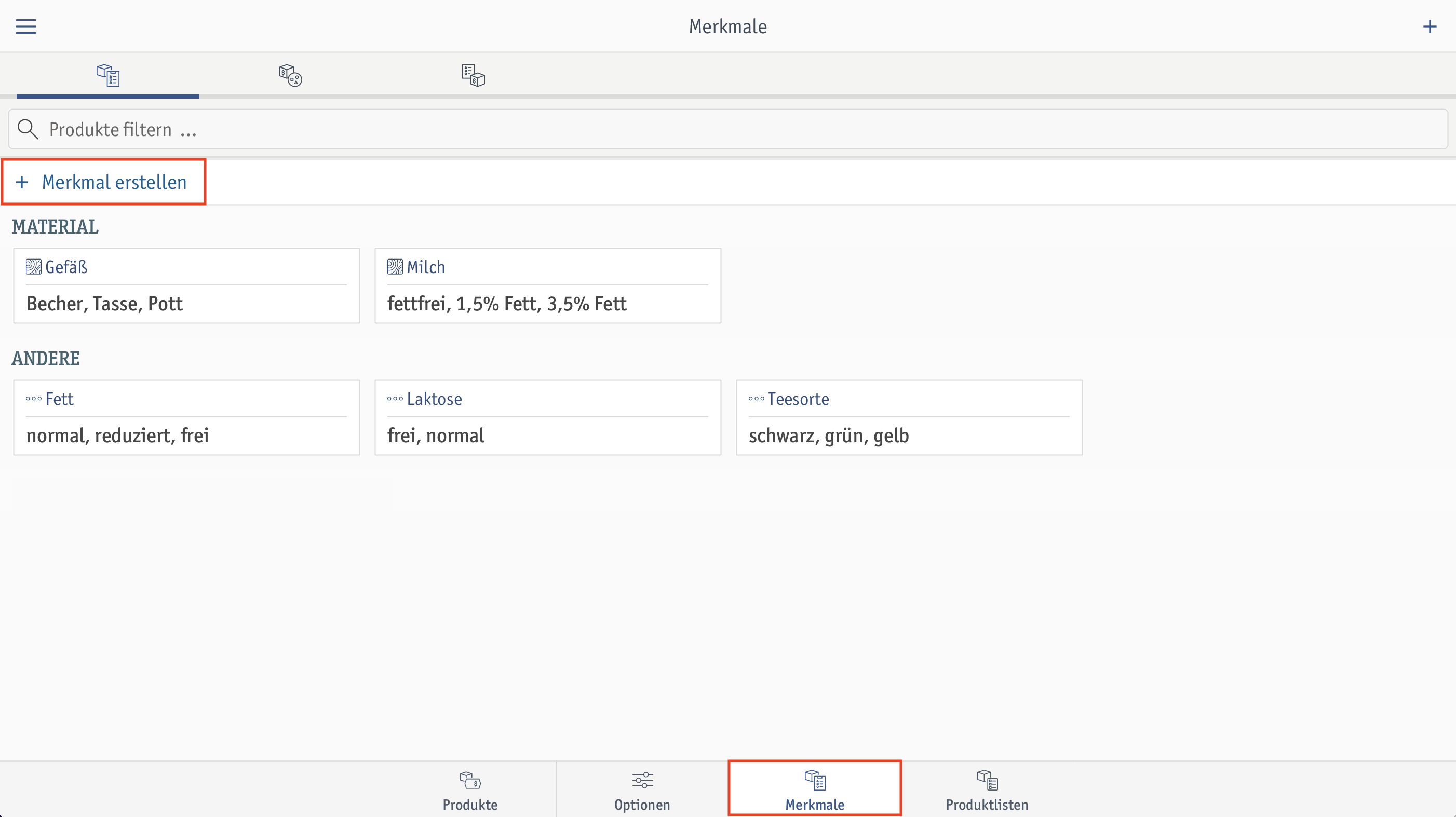Click the ANDERE section heading
The image size is (1456, 817).
tap(45, 358)
